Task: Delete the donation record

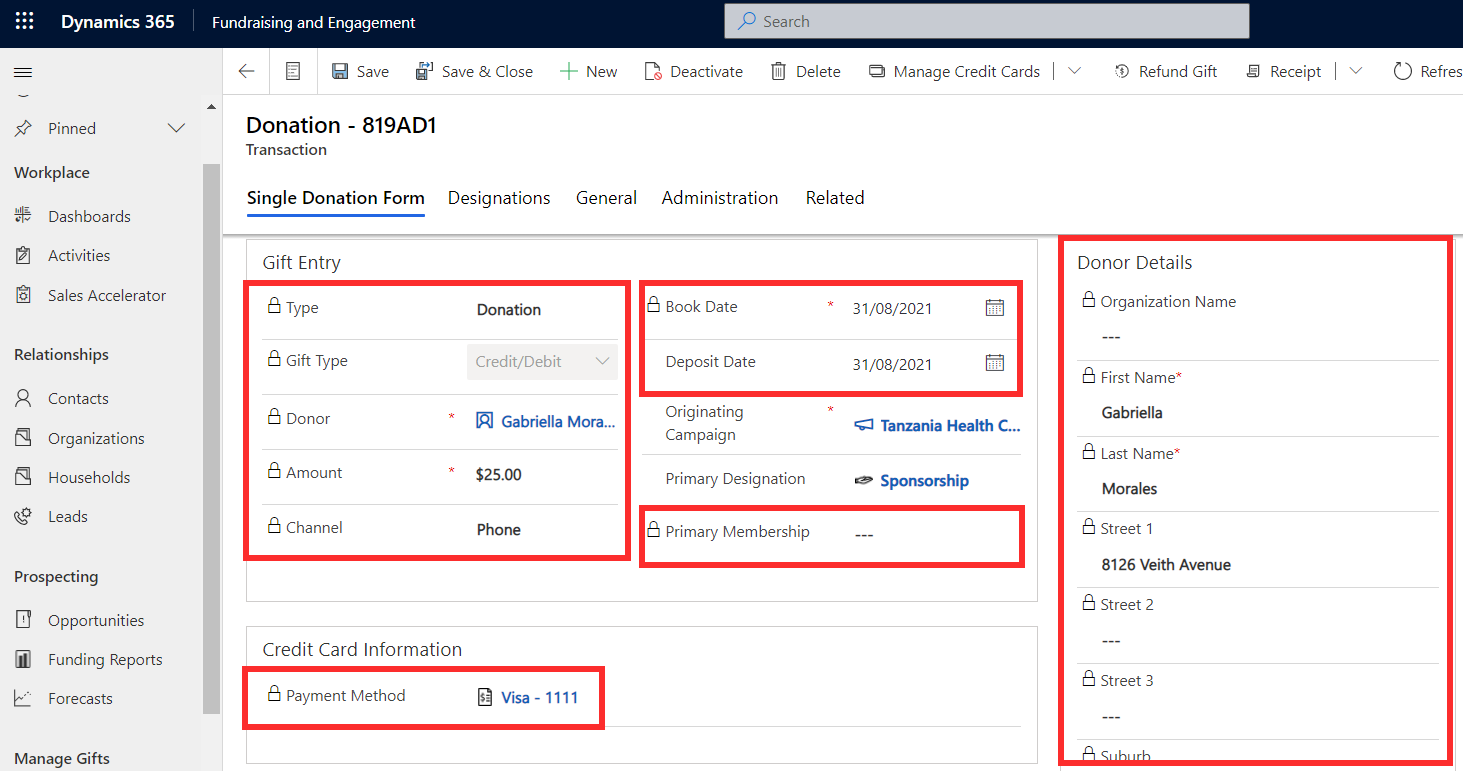Action: 805,72
